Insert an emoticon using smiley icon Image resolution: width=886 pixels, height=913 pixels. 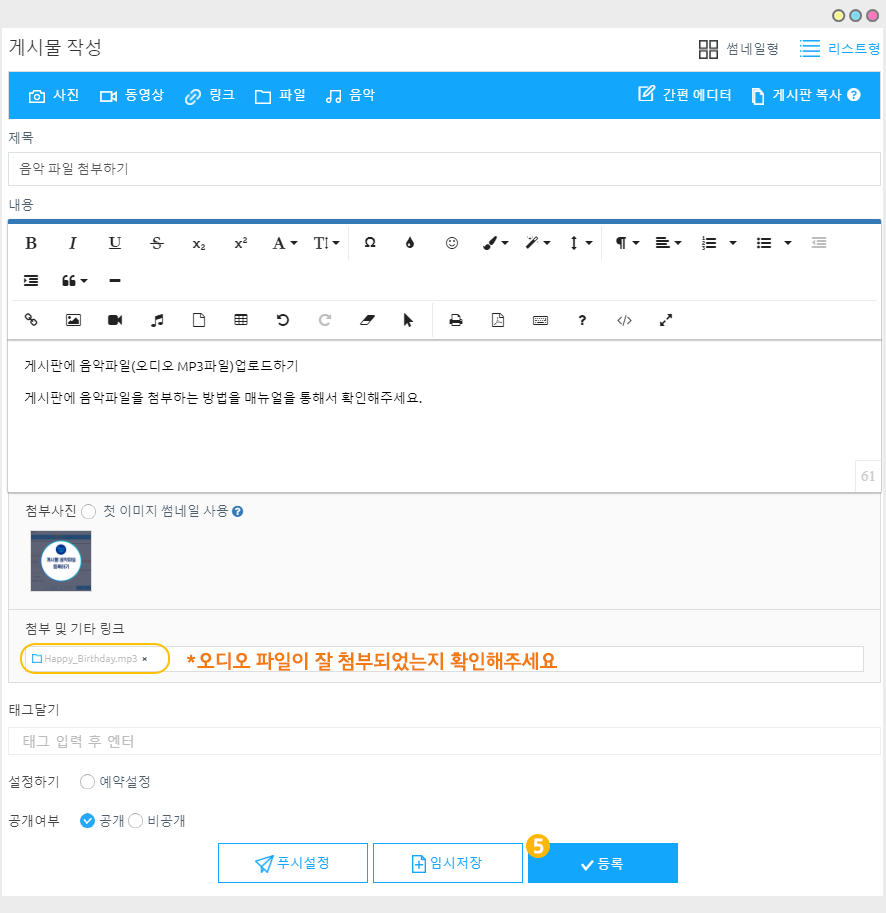click(452, 243)
